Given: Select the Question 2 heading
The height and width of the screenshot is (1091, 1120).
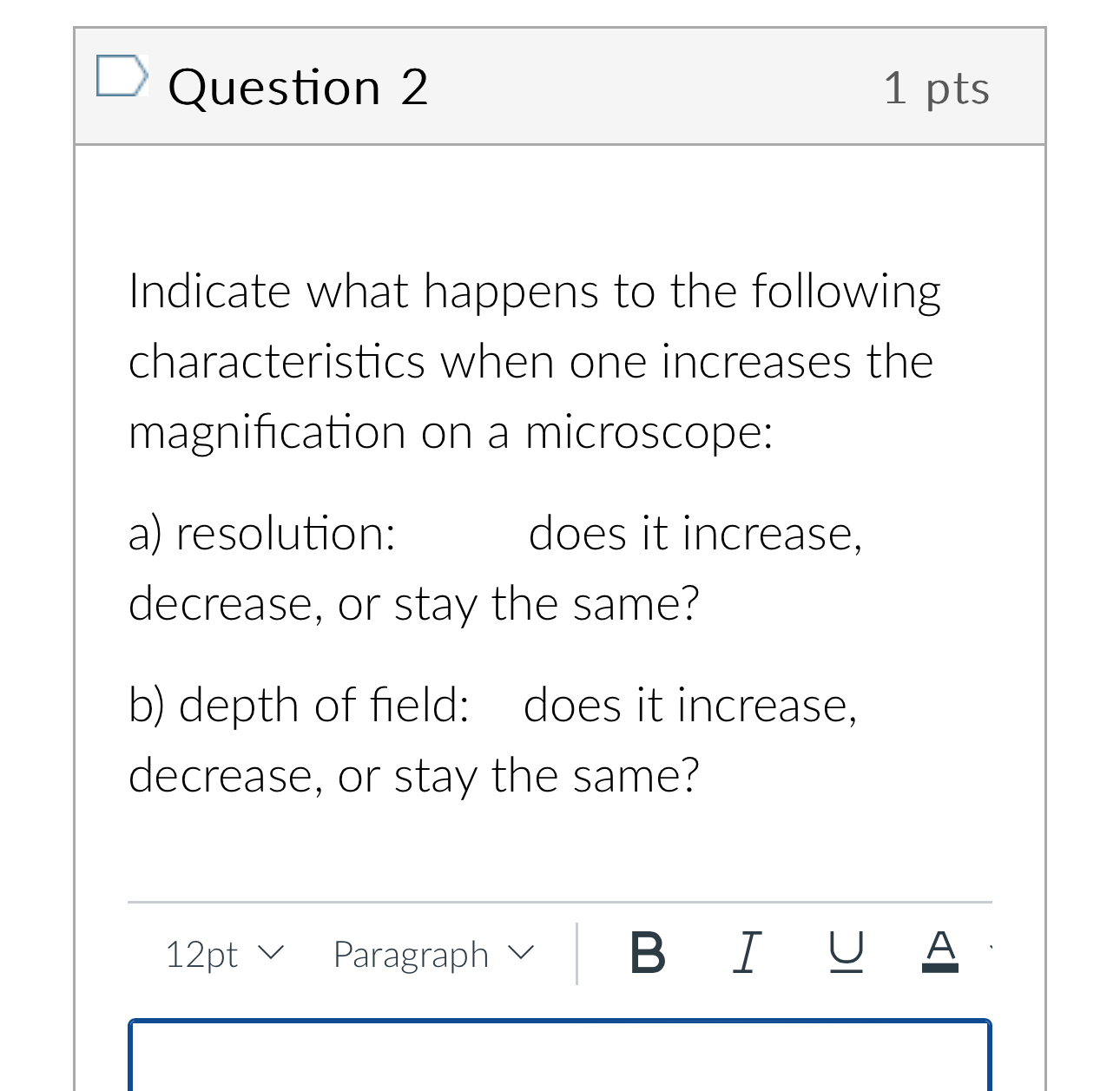Looking at the screenshot, I should point(299,86).
